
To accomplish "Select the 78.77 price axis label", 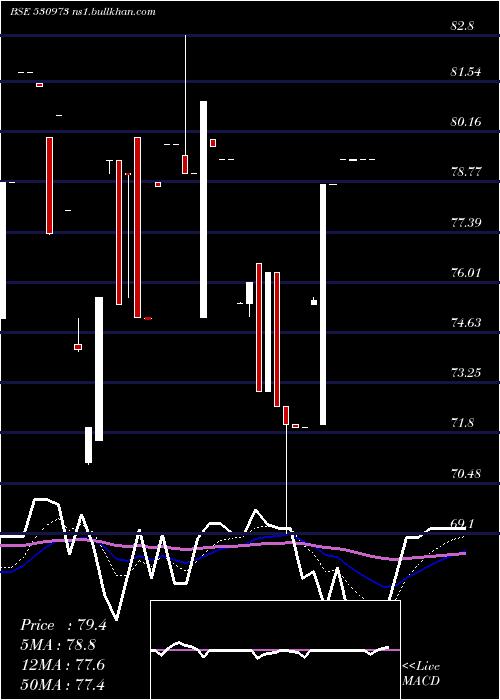I will coord(466,172).
